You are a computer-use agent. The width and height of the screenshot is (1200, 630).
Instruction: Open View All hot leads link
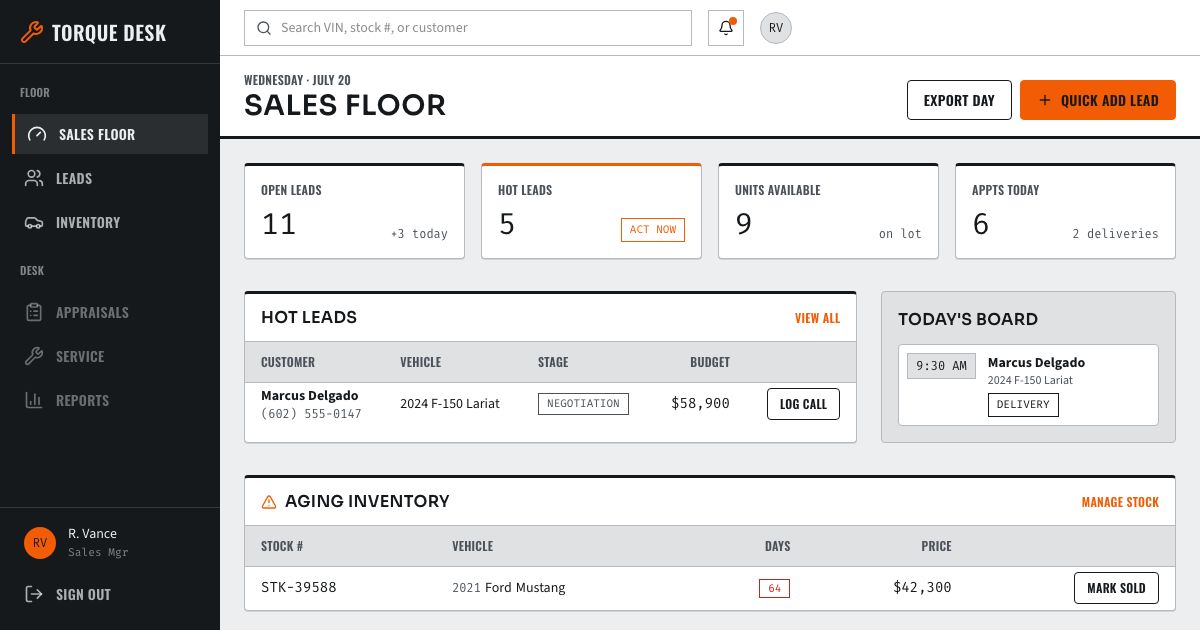(817, 318)
